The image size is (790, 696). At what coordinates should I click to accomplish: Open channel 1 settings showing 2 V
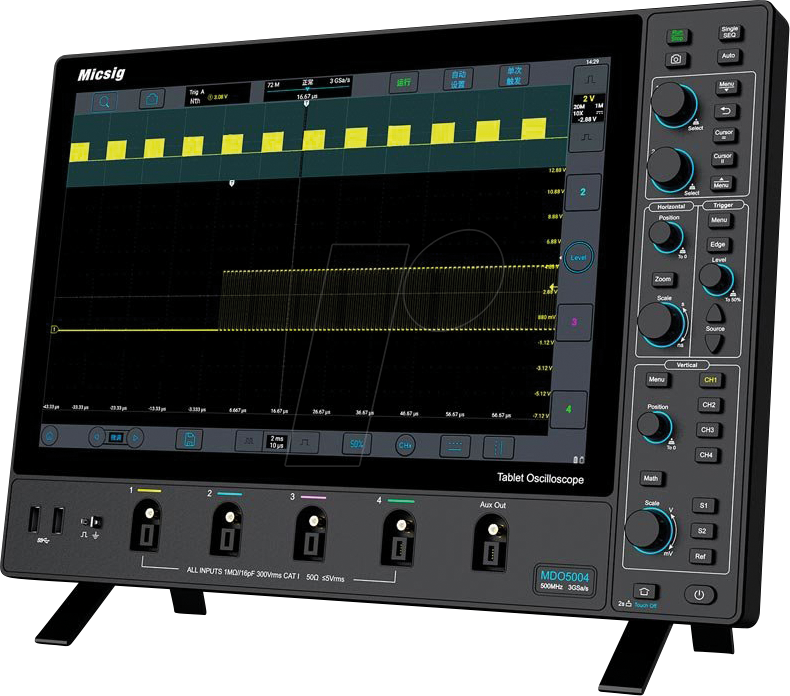point(588,108)
